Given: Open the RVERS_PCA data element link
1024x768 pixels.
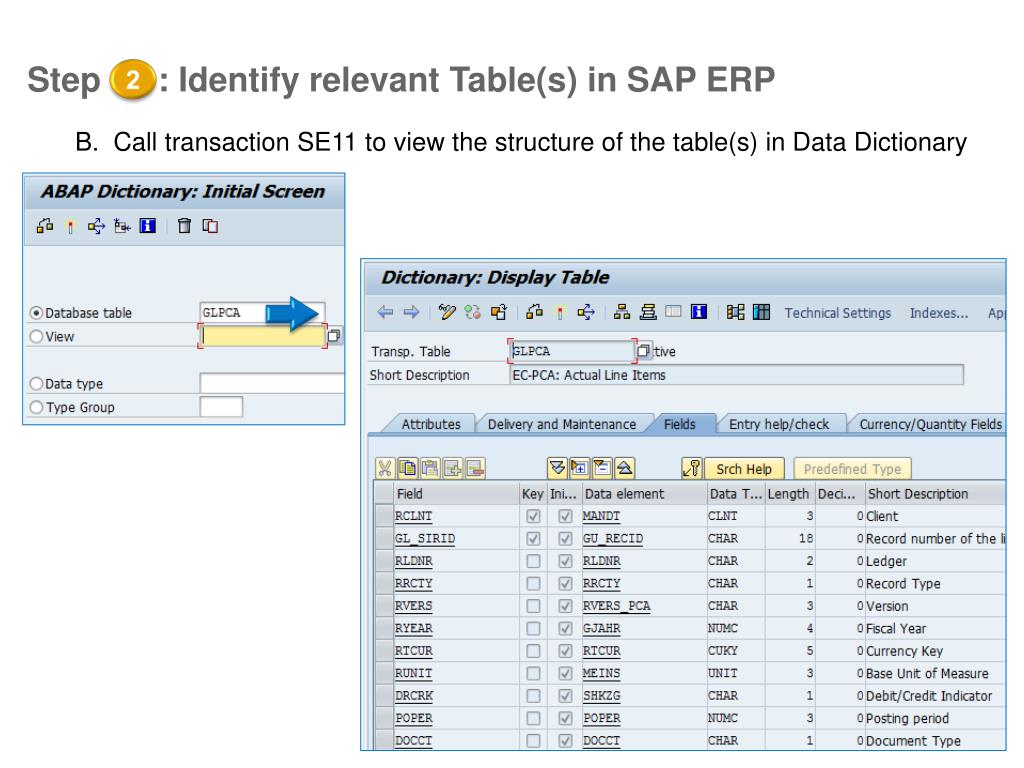Looking at the screenshot, I should pyautogui.click(x=616, y=606).
